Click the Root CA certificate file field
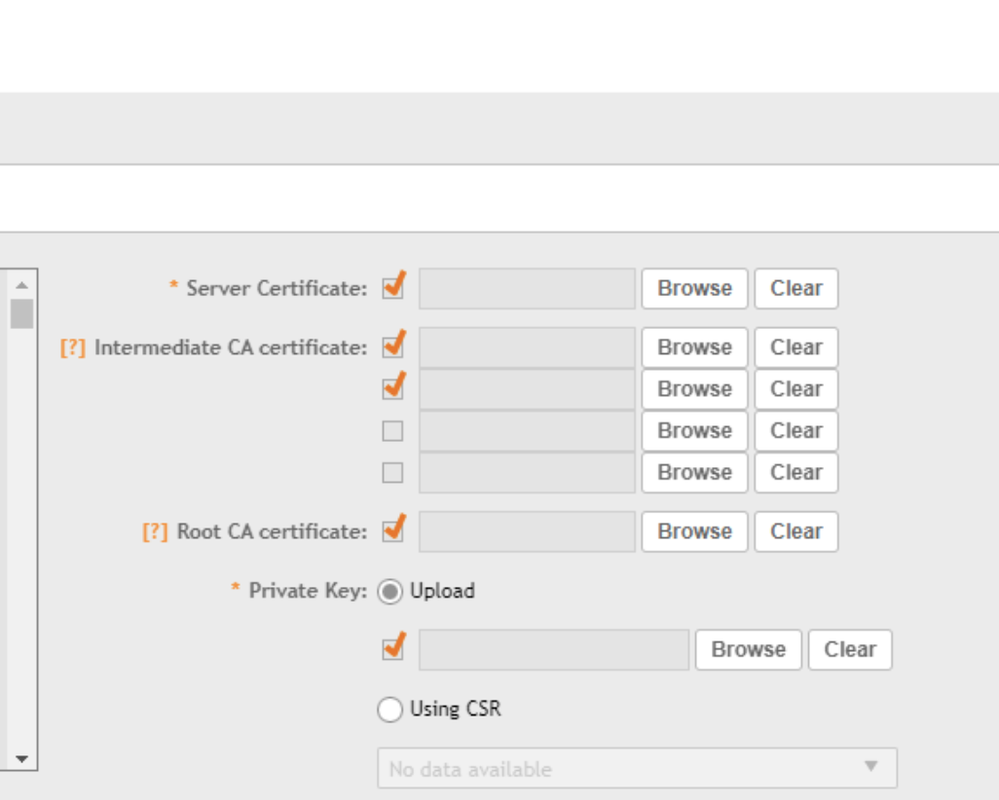This screenshot has width=999, height=800. tap(527, 532)
